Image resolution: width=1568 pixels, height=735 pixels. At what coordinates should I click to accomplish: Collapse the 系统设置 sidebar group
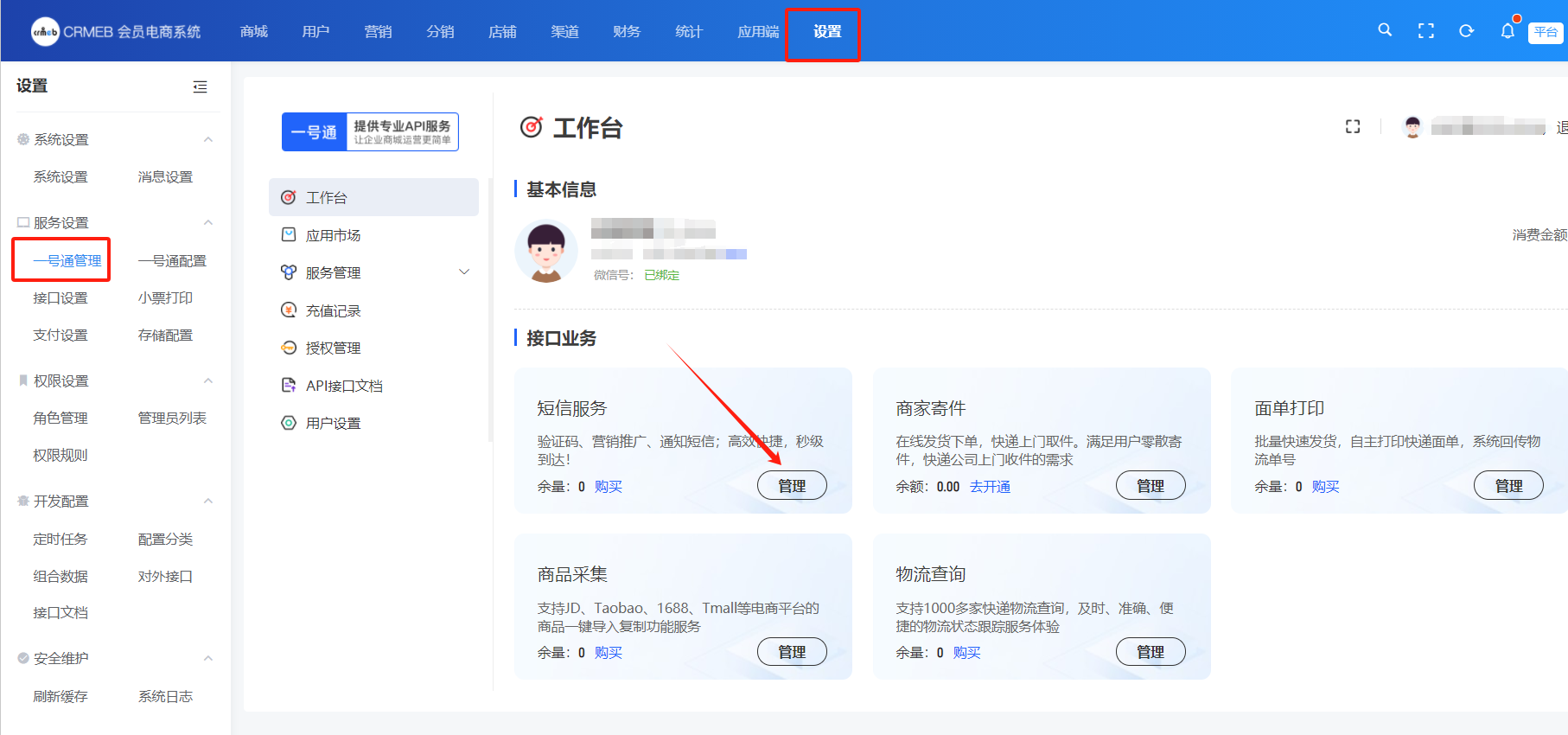click(x=208, y=140)
